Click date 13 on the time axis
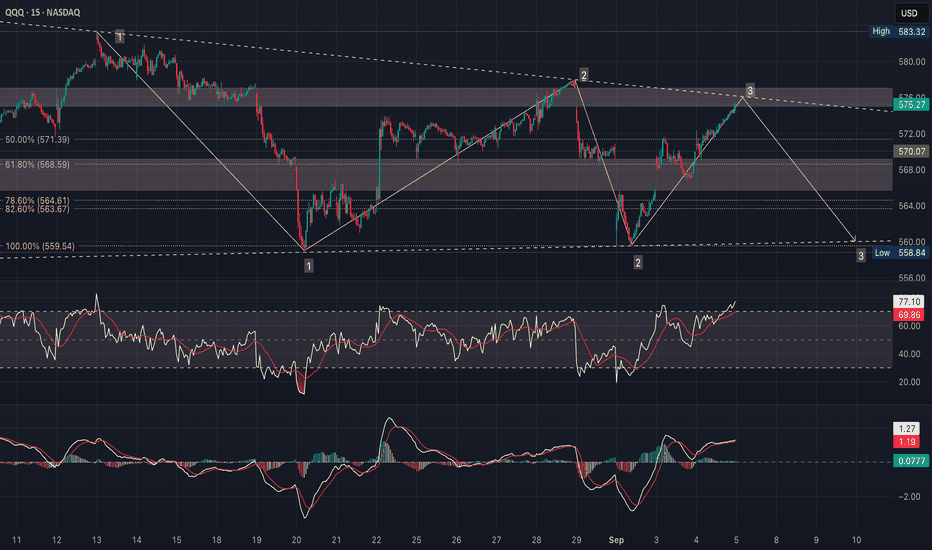Viewport: 932px width, 550px height. coord(96,540)
